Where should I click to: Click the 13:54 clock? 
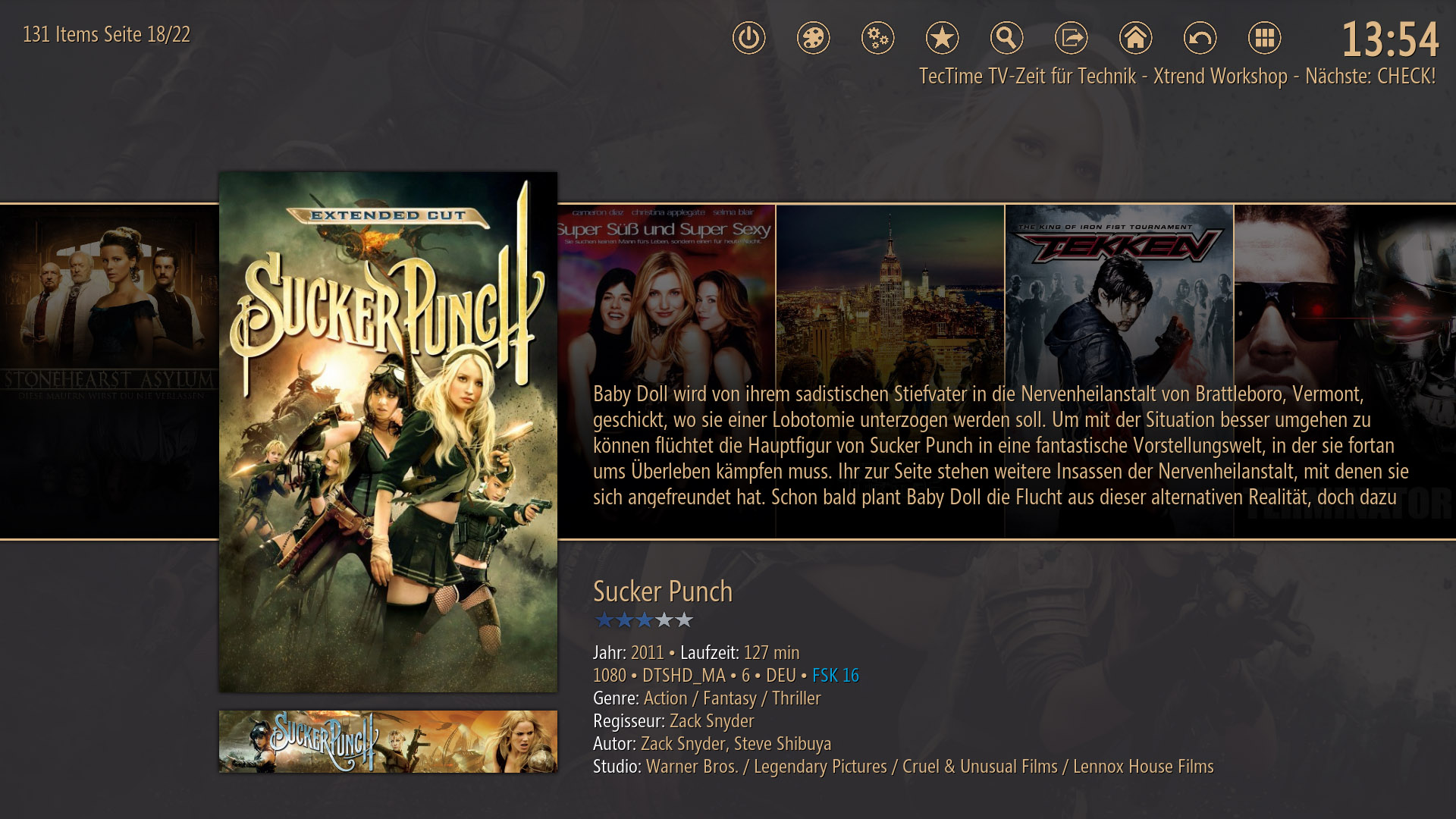[x=1389, y=39]
